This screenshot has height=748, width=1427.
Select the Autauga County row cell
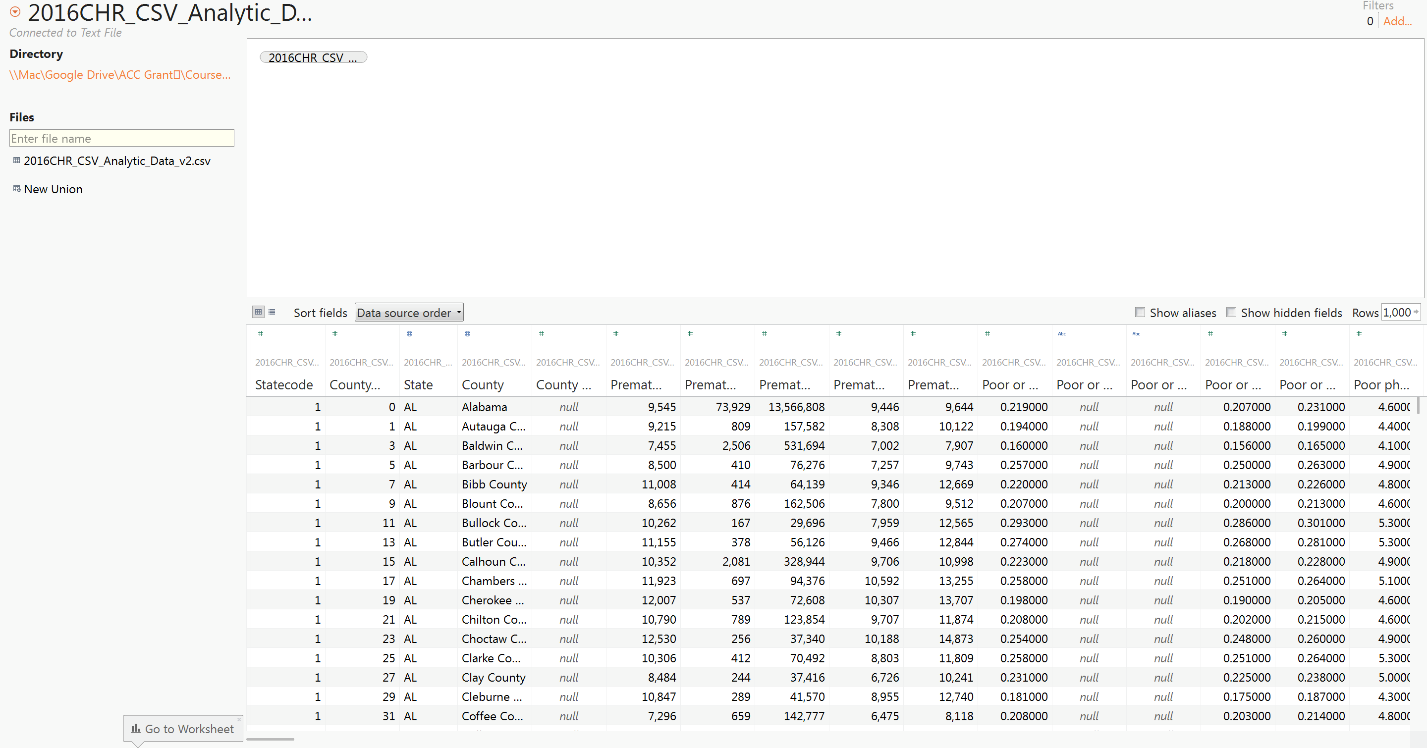point(493,426)
